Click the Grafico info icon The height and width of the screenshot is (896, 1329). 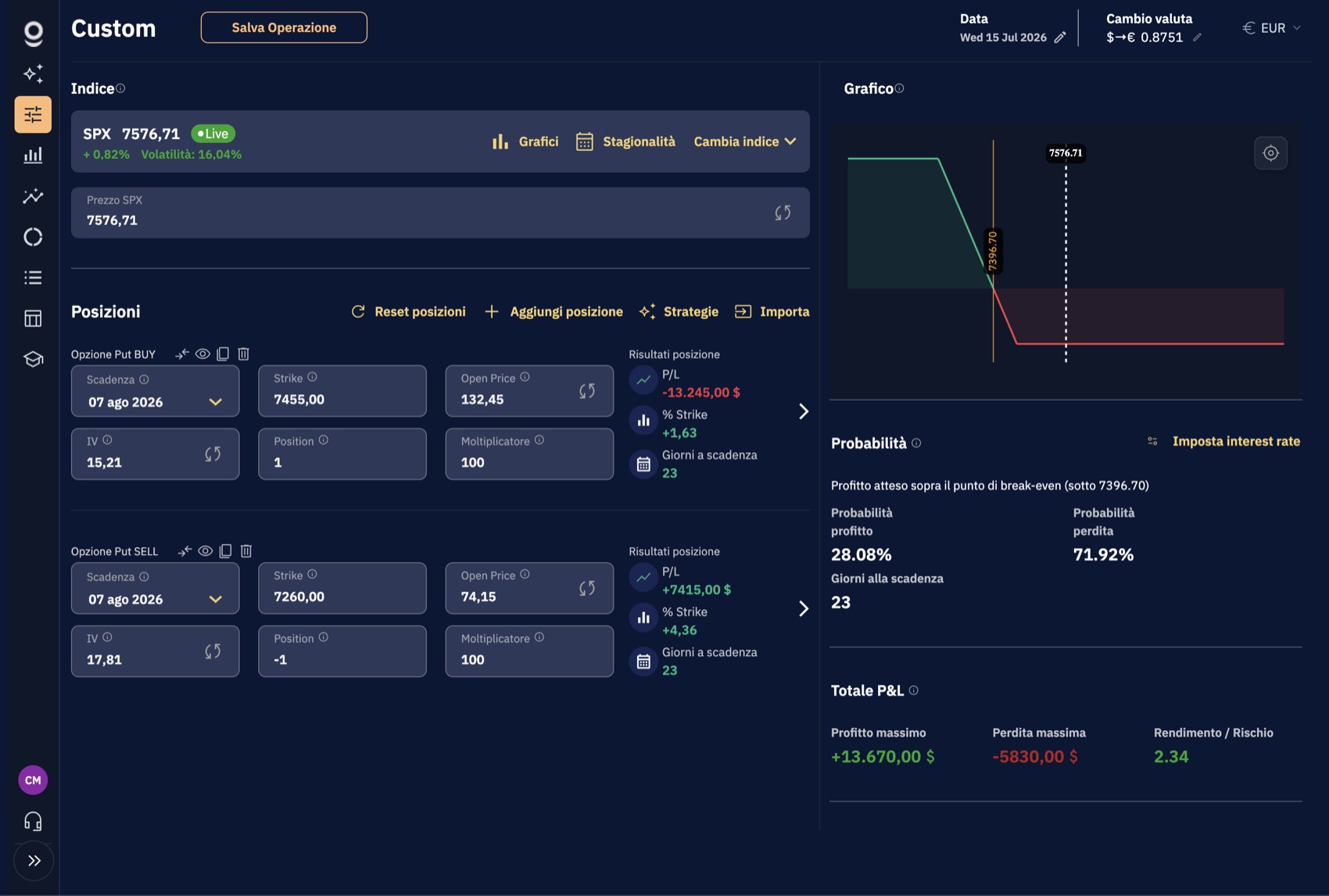(x=899, y=88)
